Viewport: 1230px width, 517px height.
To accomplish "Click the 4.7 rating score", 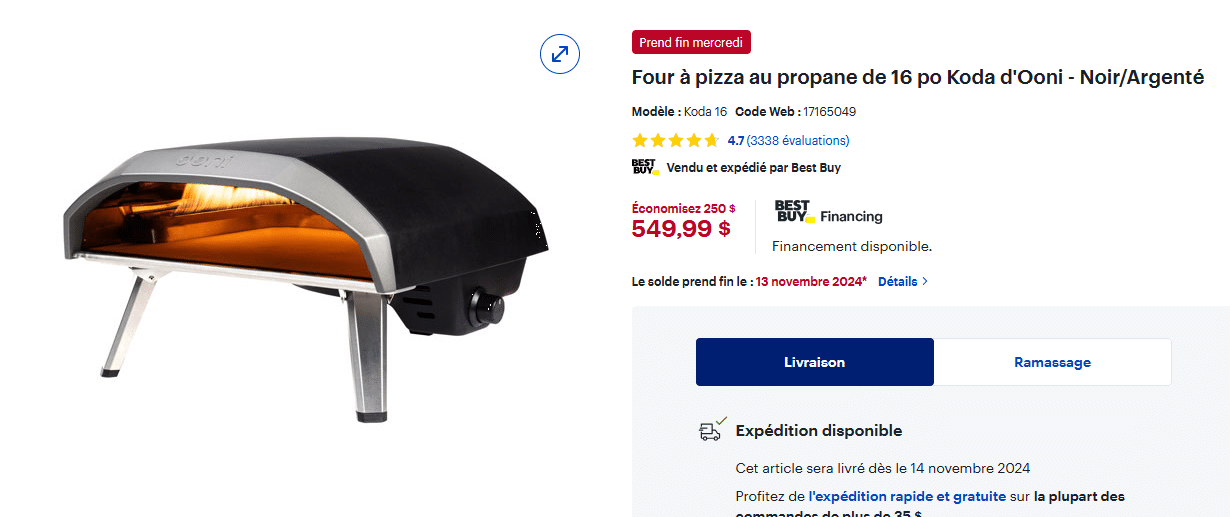I will coord(735,141).
